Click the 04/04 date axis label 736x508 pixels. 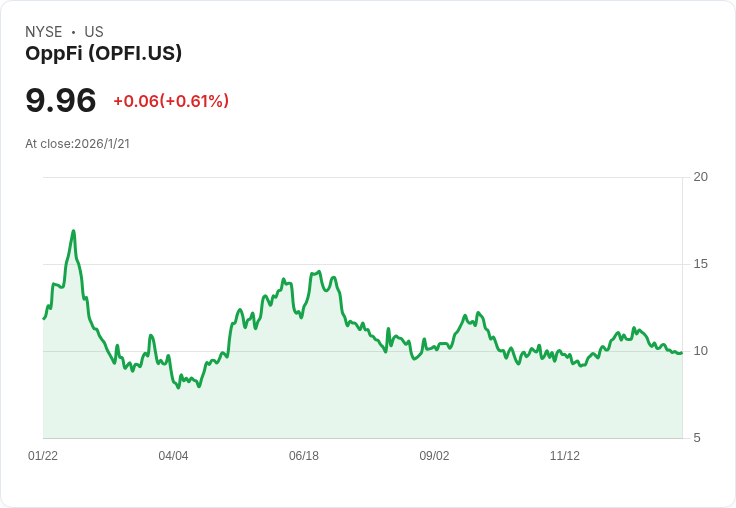(x=173, y=456)
